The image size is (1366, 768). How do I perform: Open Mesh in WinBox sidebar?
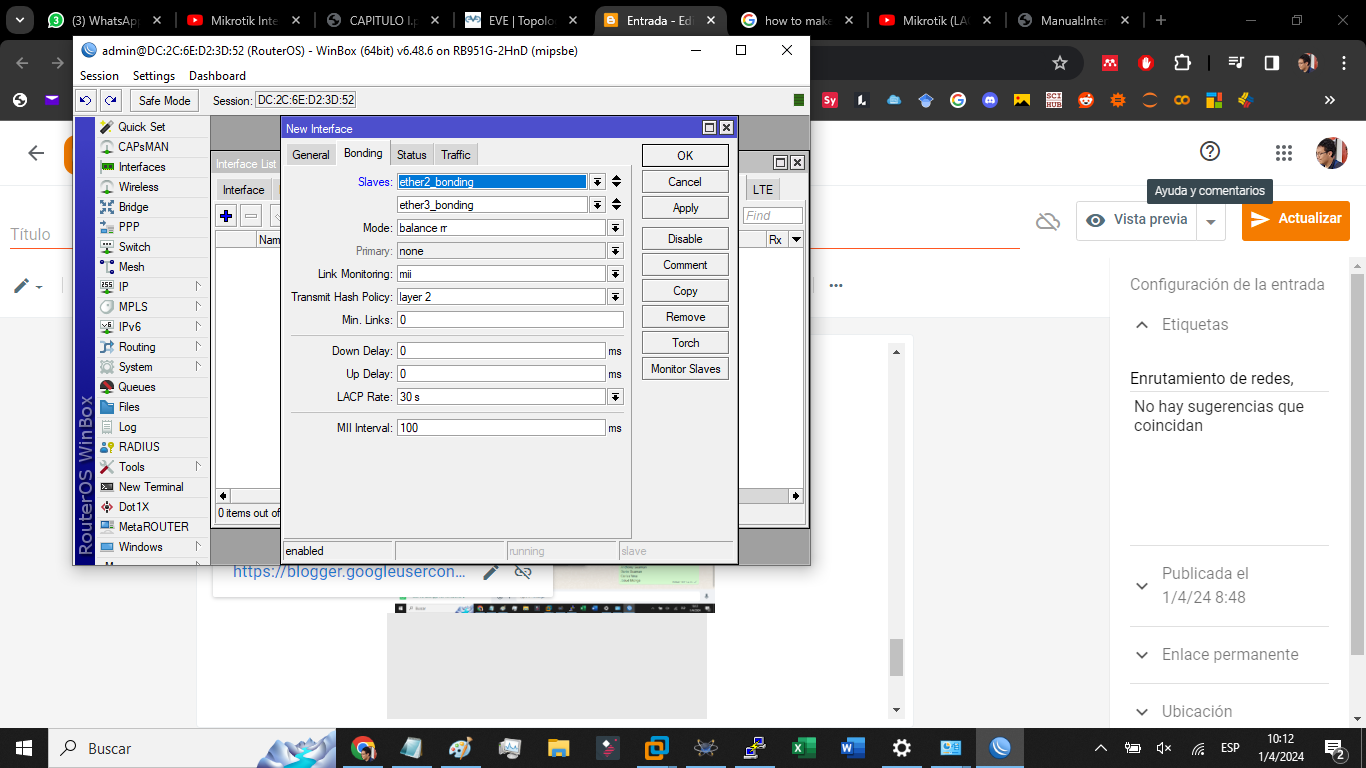pyautogui.click(x=131, y=267)
